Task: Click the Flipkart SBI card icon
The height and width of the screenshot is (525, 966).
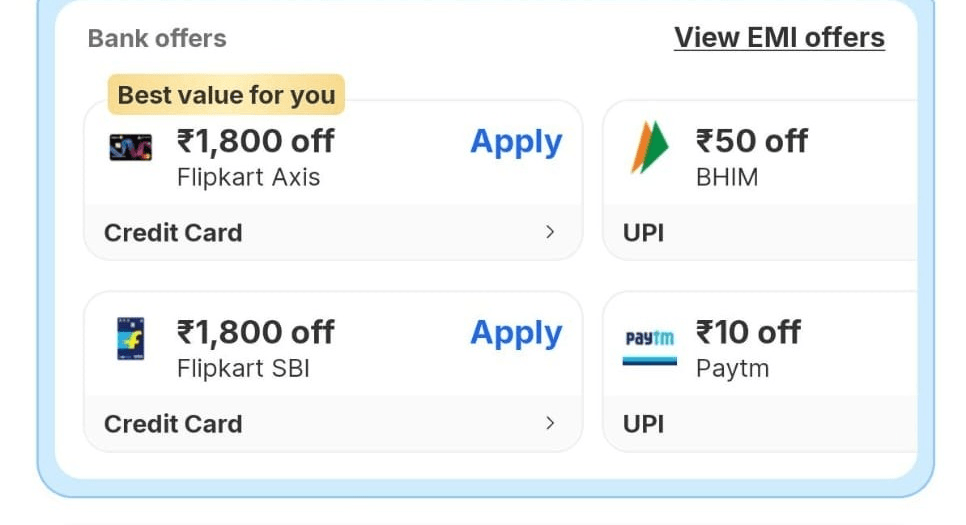Action: [x=130, y=339]
